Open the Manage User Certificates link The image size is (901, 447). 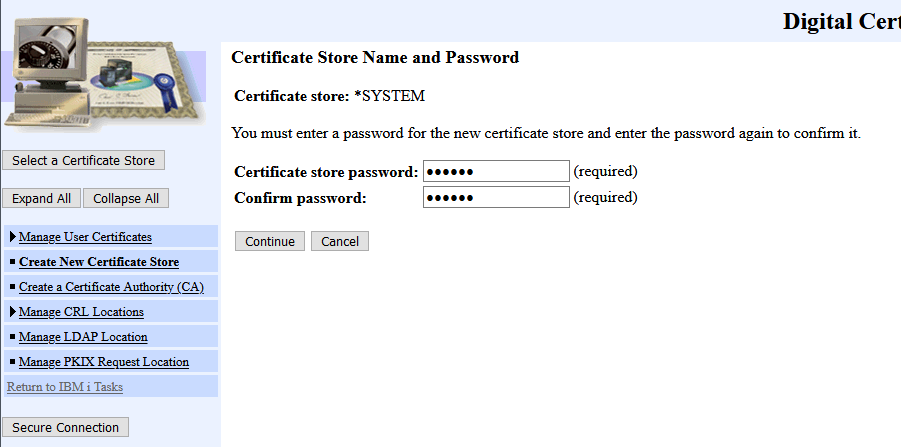coord(85,237)
